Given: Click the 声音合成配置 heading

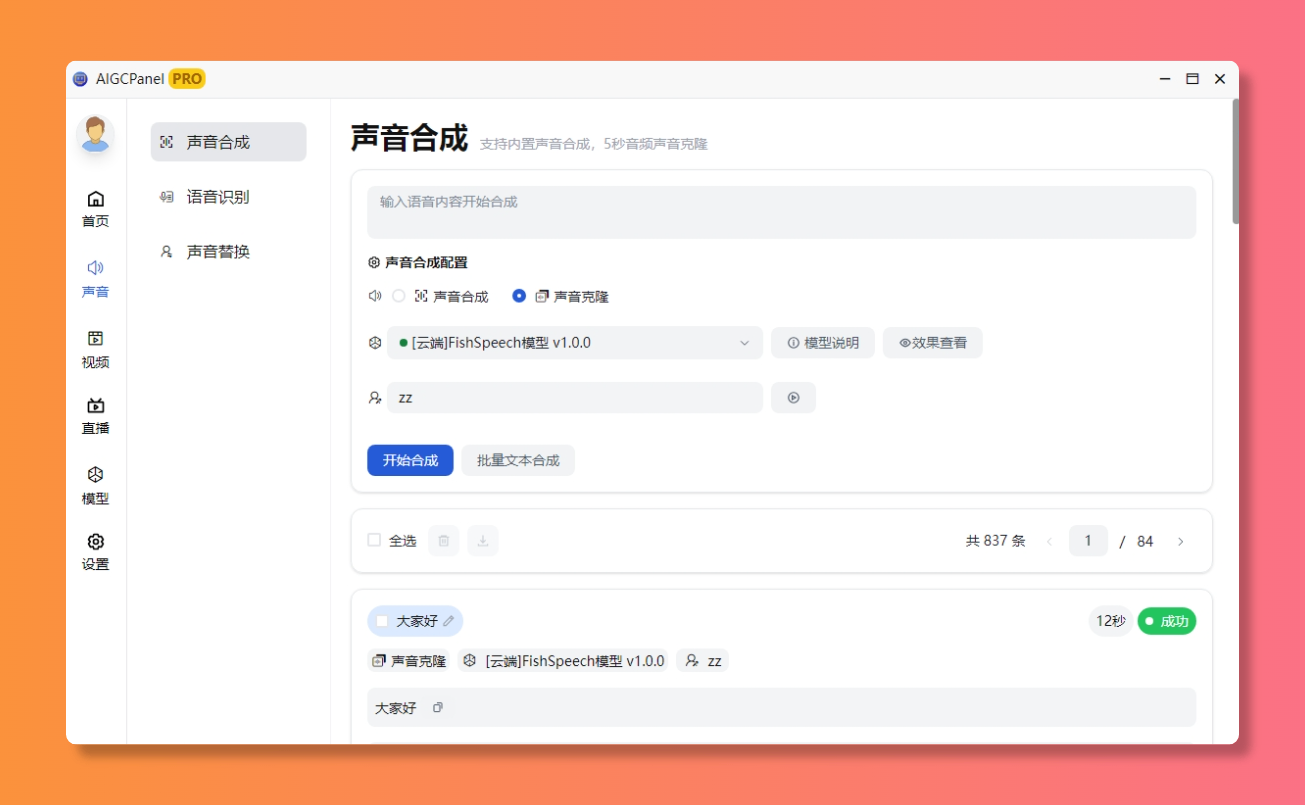Looking at the screenshot, I should click(426, 262).
